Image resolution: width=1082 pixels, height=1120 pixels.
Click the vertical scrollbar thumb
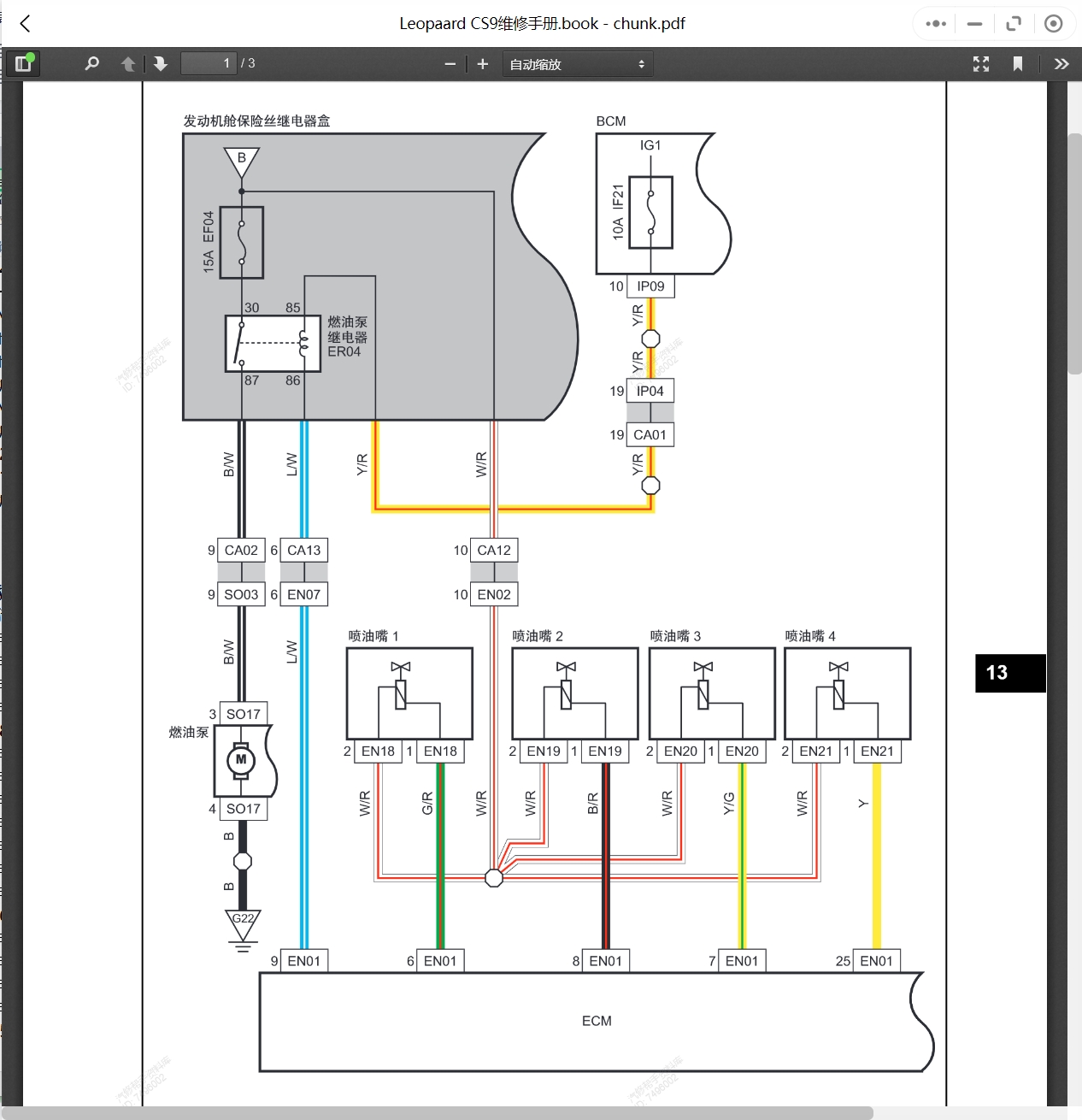1075,253
